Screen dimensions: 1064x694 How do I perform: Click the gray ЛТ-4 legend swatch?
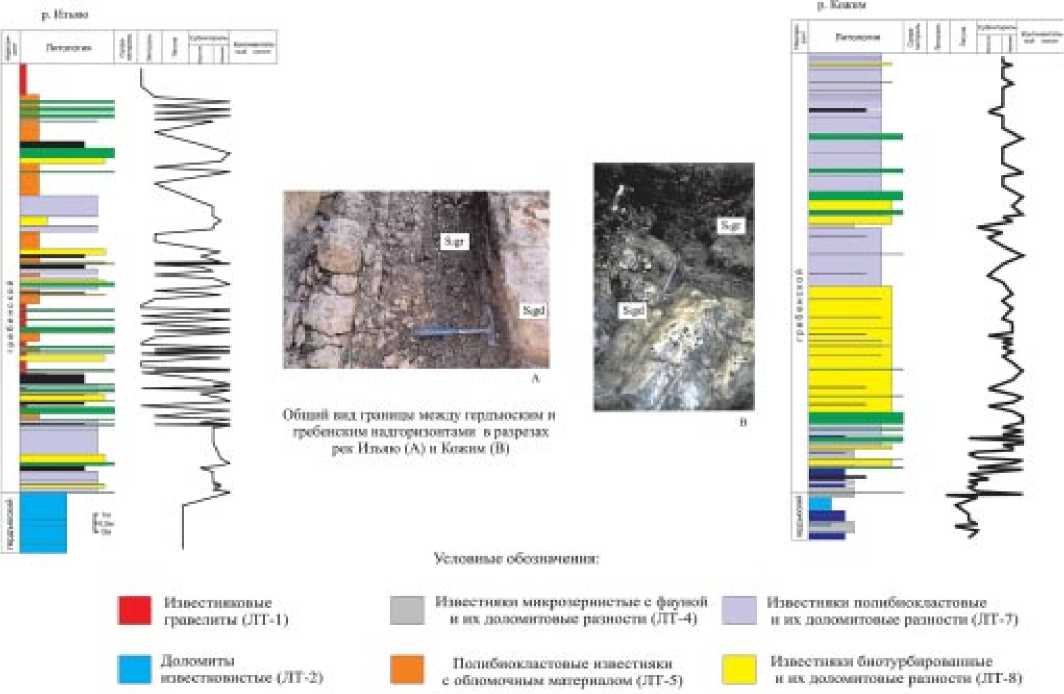(407, 610)
